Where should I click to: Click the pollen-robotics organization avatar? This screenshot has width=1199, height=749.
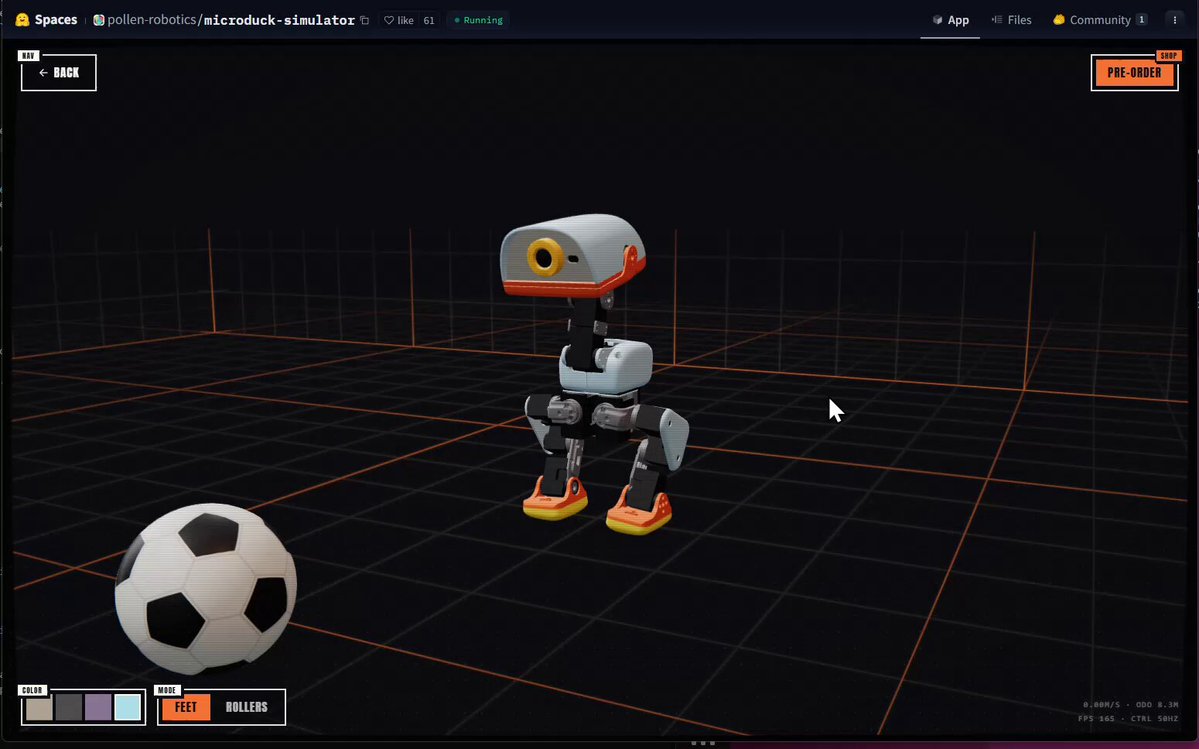tap(99, 20)
